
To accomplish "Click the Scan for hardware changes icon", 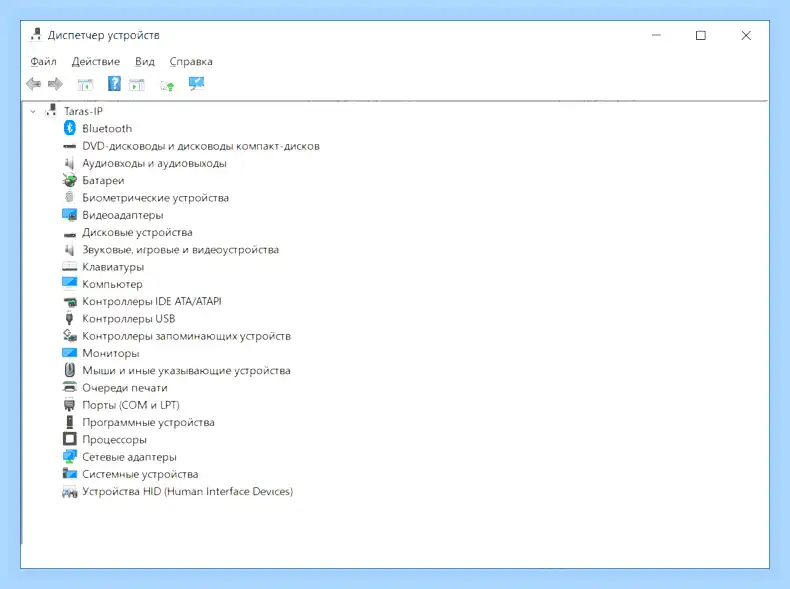I will click(196, 84).
